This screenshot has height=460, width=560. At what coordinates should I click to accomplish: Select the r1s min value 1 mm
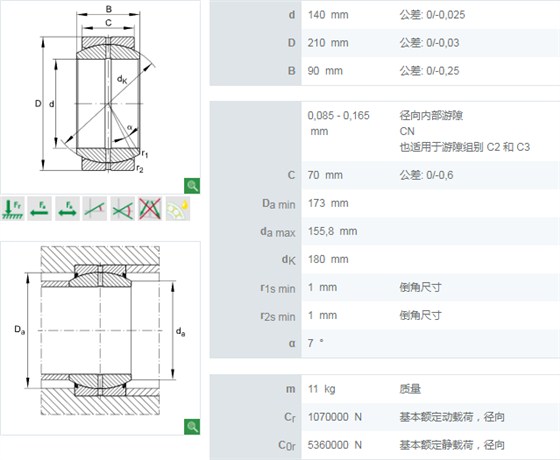pos(322,287)
